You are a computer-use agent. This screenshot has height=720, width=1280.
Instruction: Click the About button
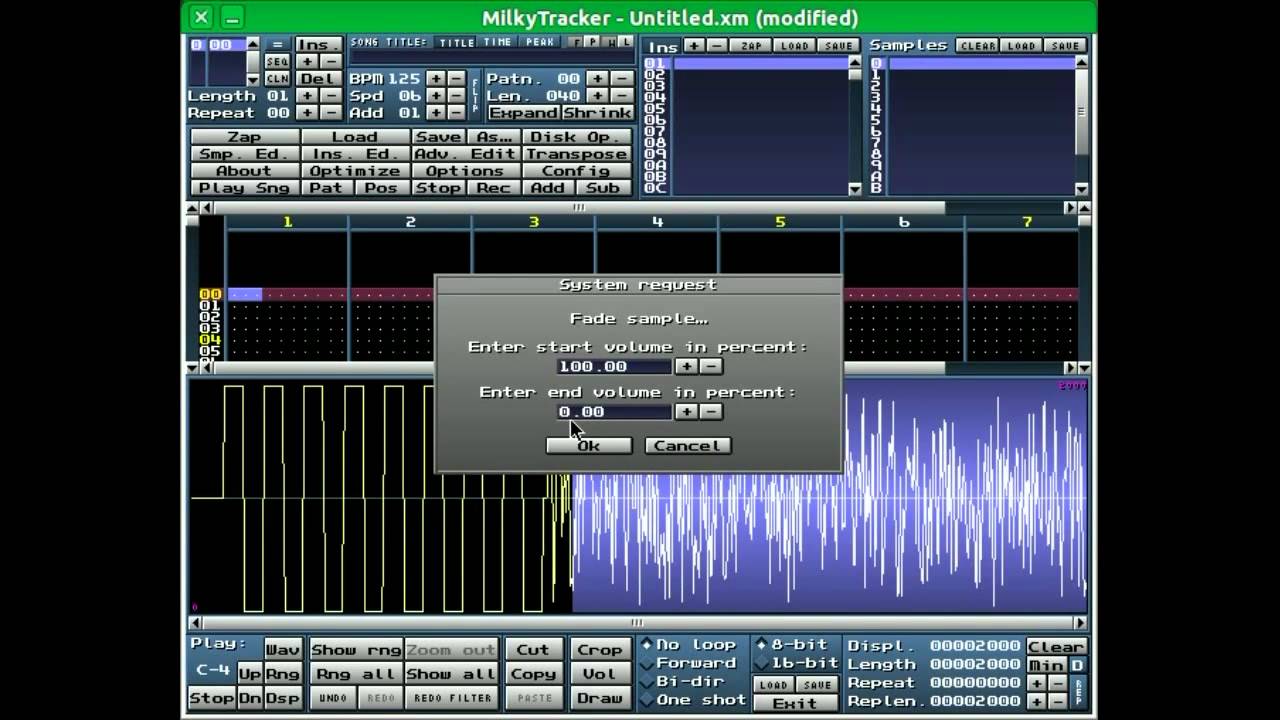[x=244, y=171]
